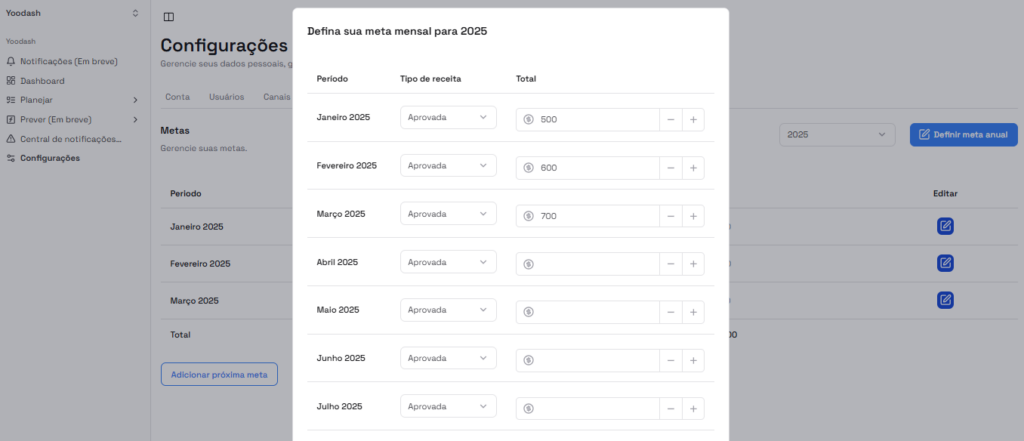Click Definir meta anual button
Image resolution: width=1024 pixels, height=441 pixels.
[963, 134]
